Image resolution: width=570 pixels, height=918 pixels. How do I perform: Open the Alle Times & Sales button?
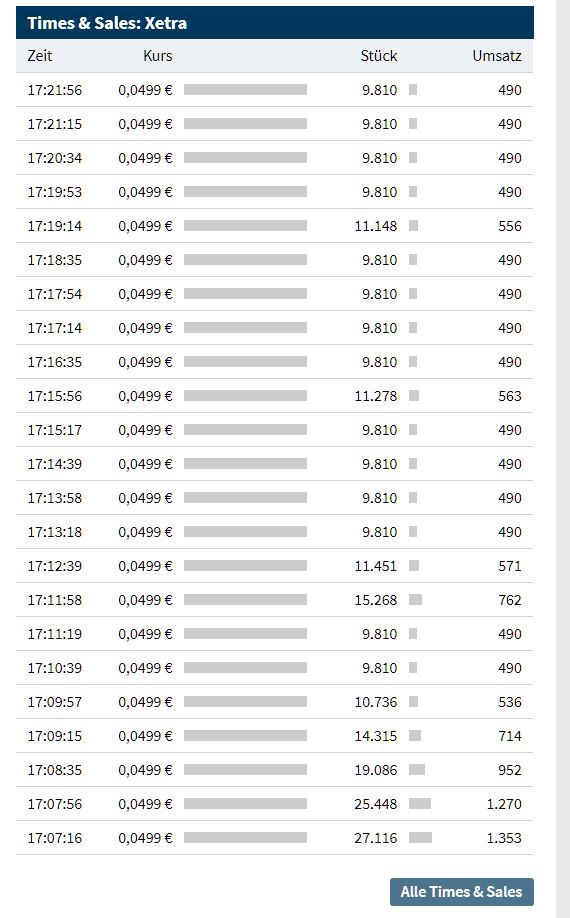(462, 892)
